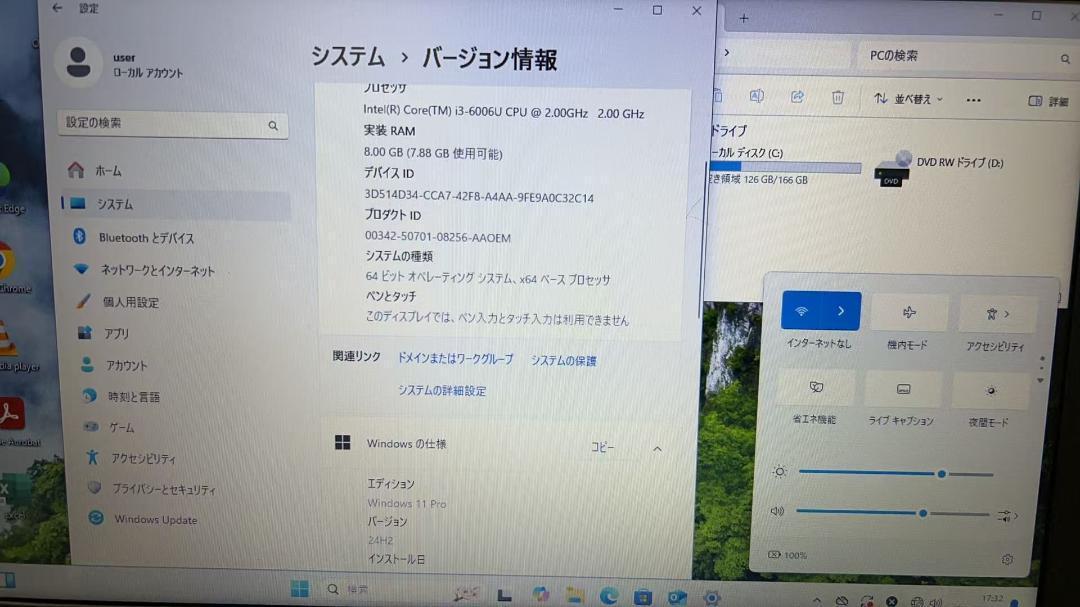This screenshot has width=1080, height=607.
Task: Click the back arrow in Settings title bar
Action: (56, 8)
